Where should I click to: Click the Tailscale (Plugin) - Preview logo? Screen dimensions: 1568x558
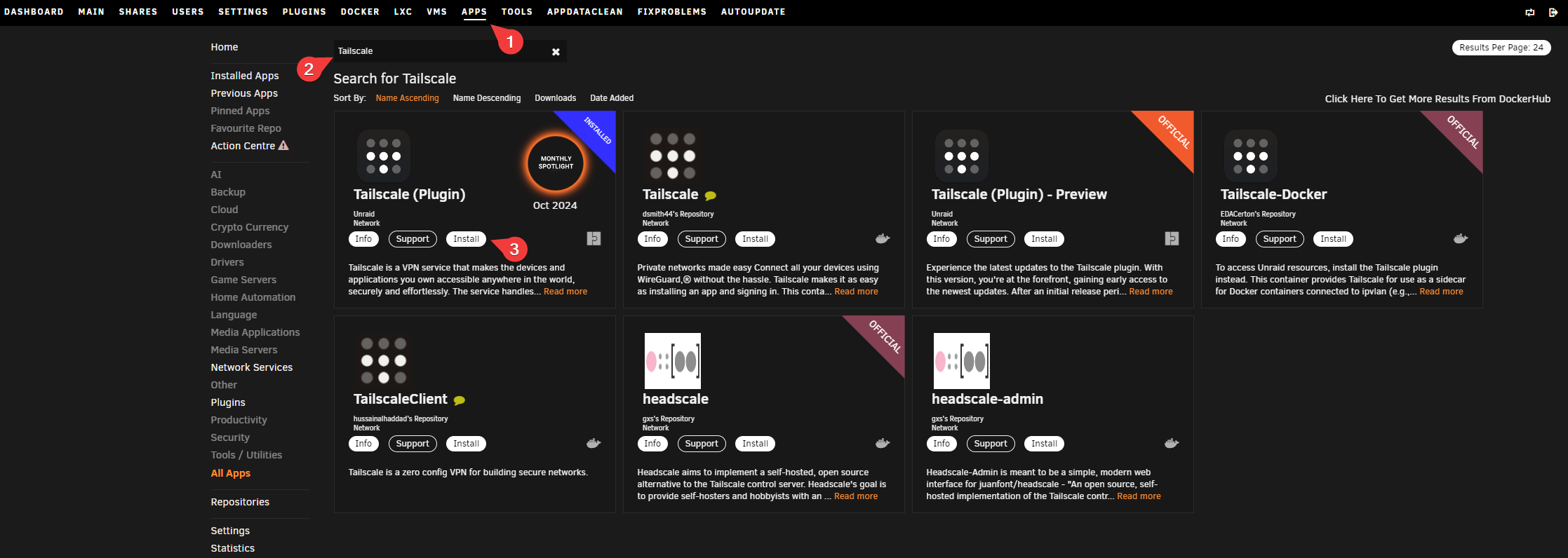click(x=961, y=156)
